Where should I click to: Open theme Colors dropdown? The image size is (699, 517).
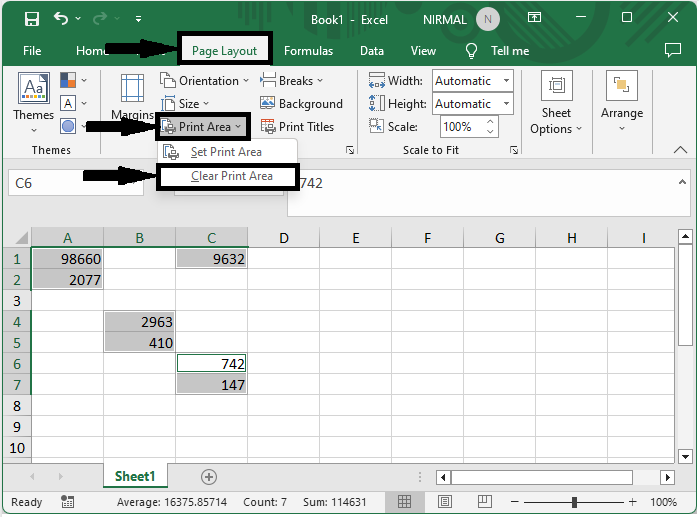click(74, 81)
